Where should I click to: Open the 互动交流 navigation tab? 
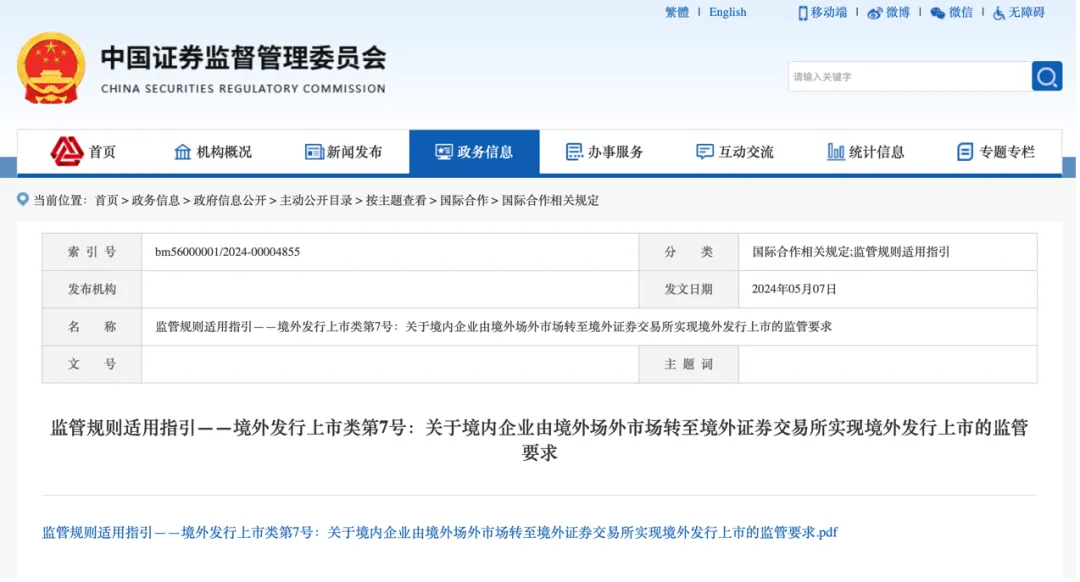[737, 152]
